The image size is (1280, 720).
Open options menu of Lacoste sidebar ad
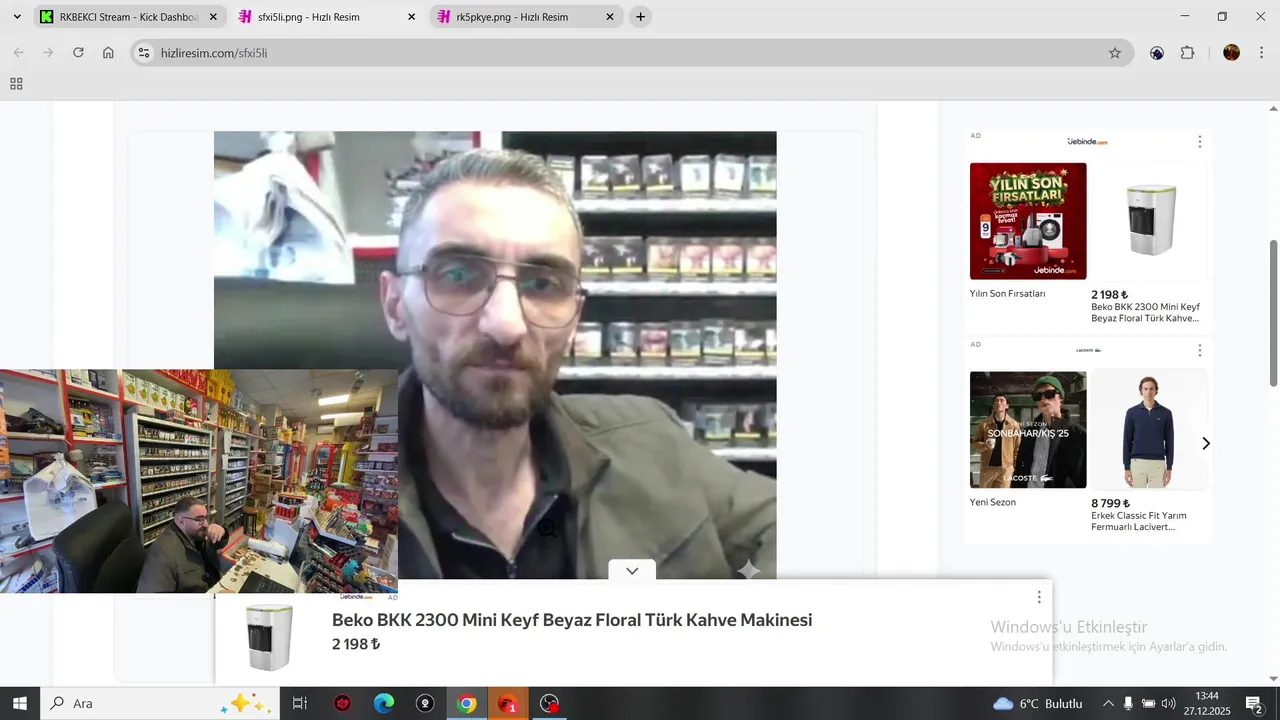tap(1200, 351)
